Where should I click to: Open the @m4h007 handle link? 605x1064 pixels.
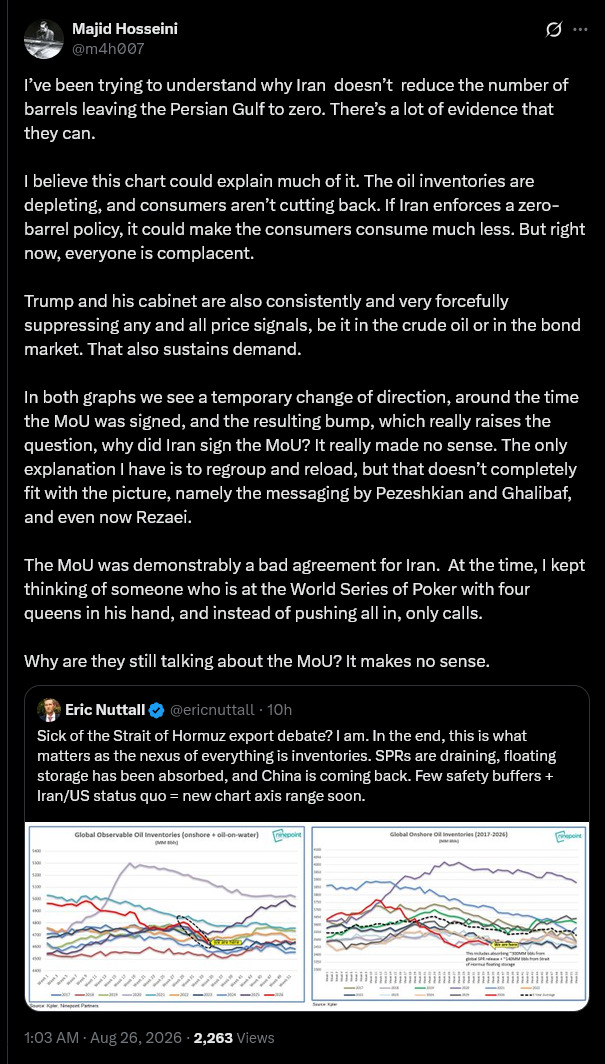tap(109, 48)
